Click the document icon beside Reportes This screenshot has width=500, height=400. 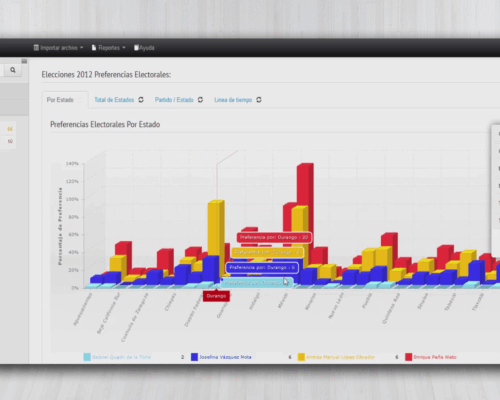click(x=94, y=48)
